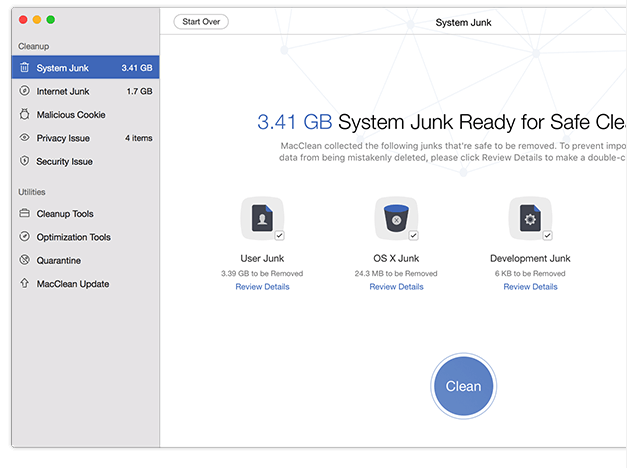Click the OS X Junk bin thumbnail
Viewport: 627px width, 468px height.
(x=395, y=217)
